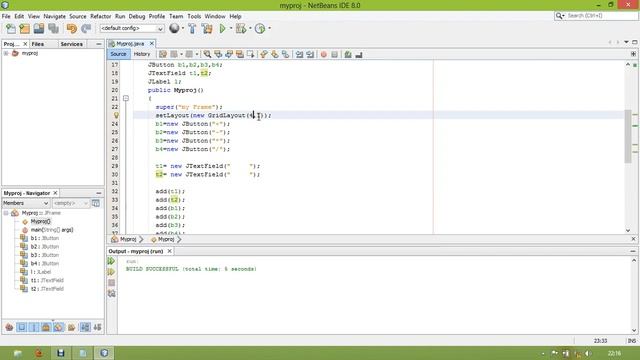This screenshot has height=360, width=640.
Task: Open the Refactor menu
Action: (x=100, y=16)
